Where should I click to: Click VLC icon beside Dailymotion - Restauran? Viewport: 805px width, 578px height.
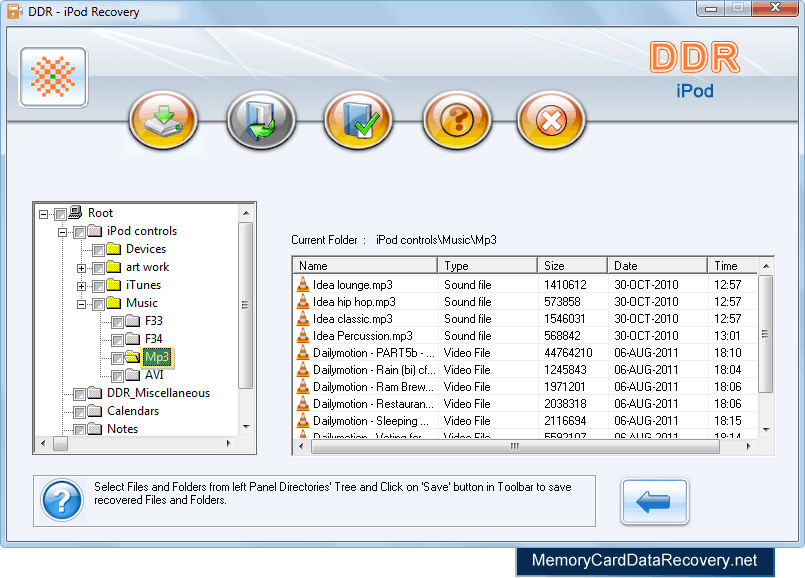303,403
